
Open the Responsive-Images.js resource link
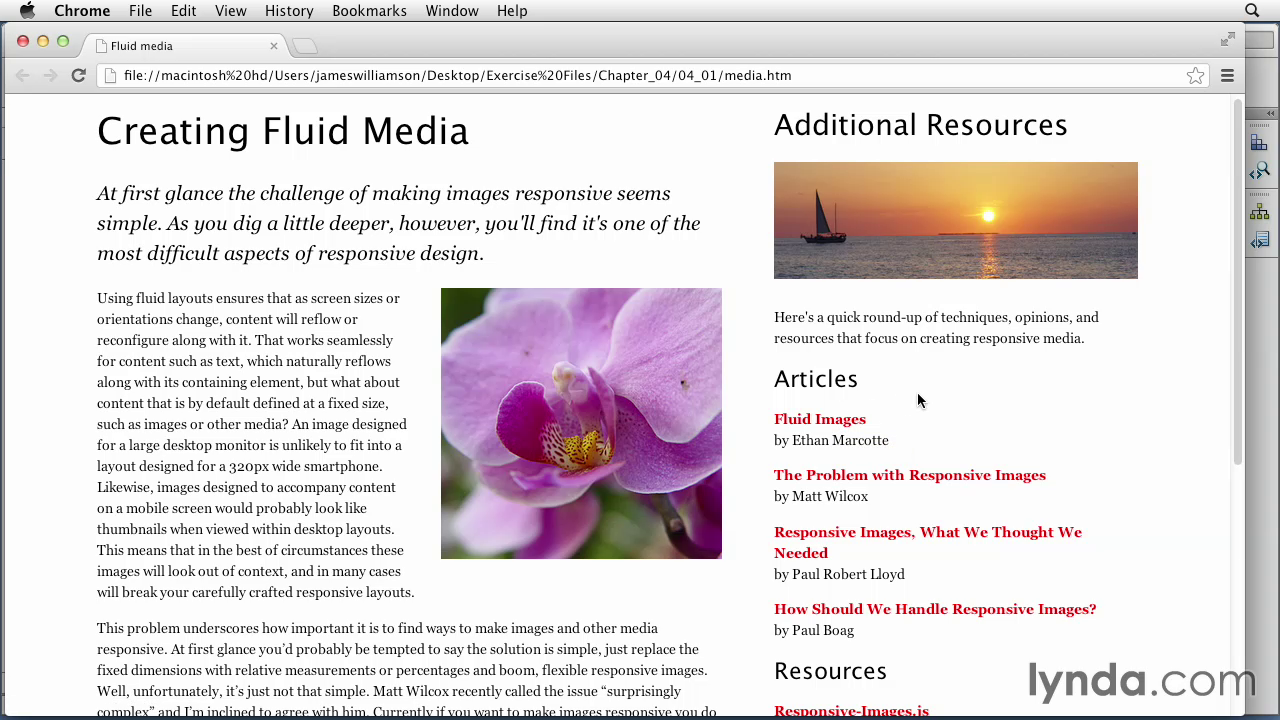coord(851,711)
